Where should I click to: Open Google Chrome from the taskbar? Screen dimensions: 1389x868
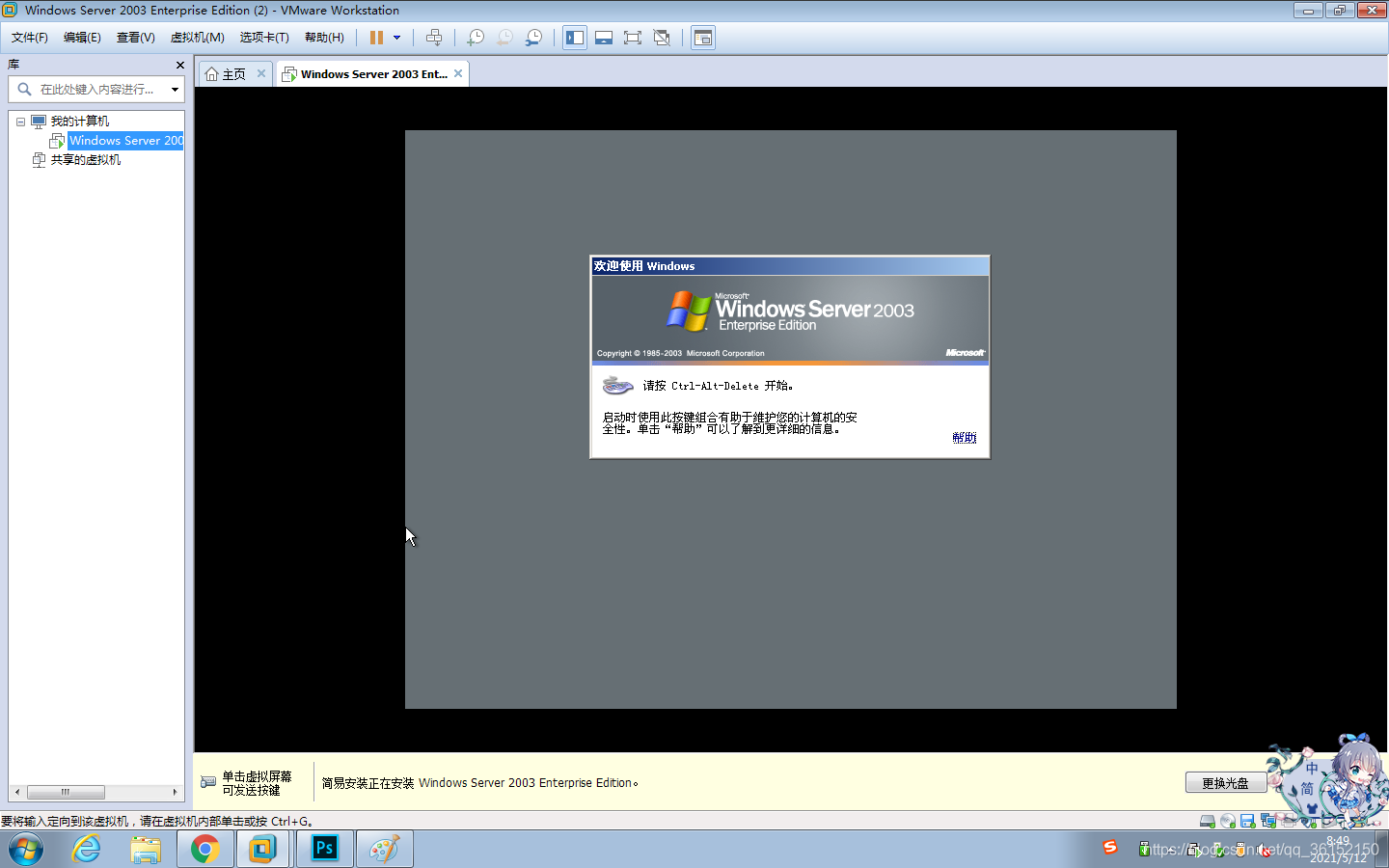point(204,850)
